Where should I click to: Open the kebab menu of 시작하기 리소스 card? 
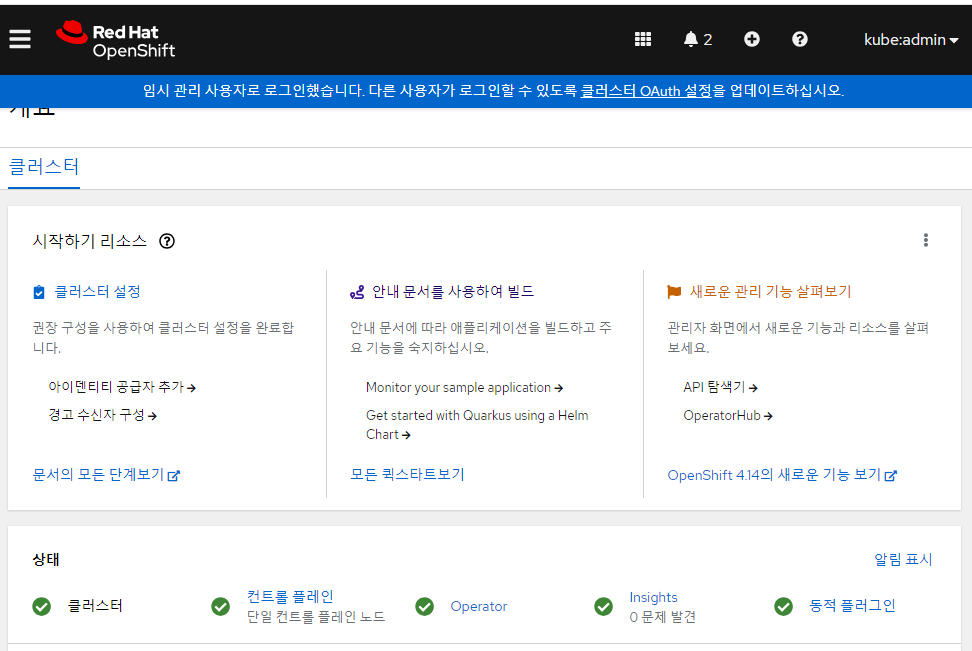(x=926, y=241)
